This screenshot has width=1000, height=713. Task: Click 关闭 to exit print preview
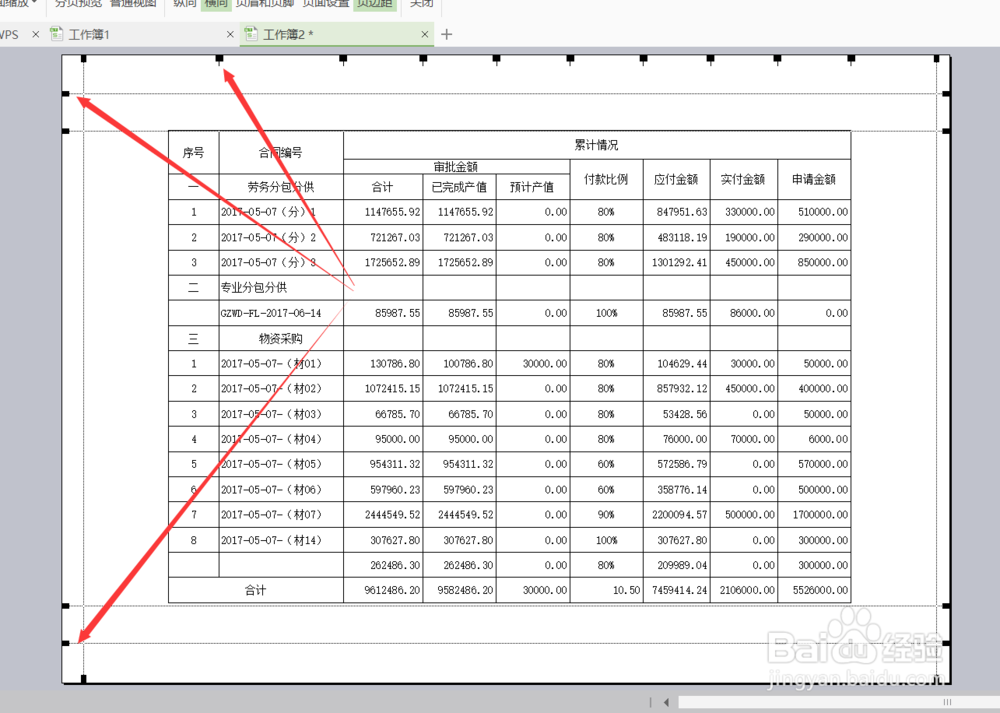pyautogui.click(x=420, y=4)
